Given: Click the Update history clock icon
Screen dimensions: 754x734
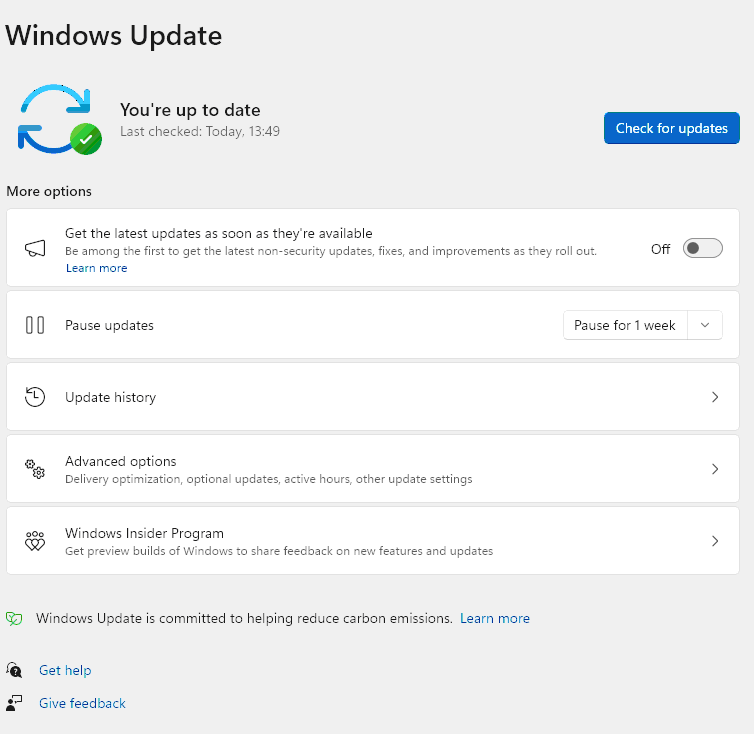Looking at the screenshot, I should [35, 397].
